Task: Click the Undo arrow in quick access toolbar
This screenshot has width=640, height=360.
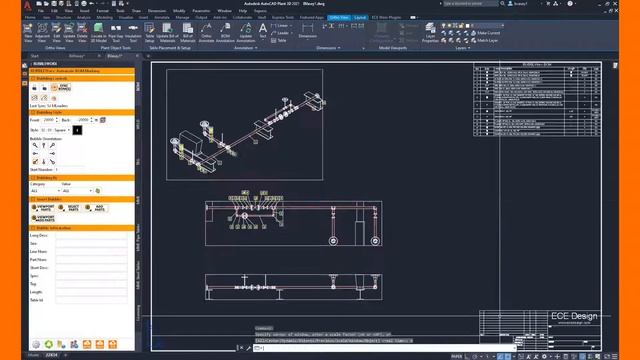Action: click(x=91, y=3)
